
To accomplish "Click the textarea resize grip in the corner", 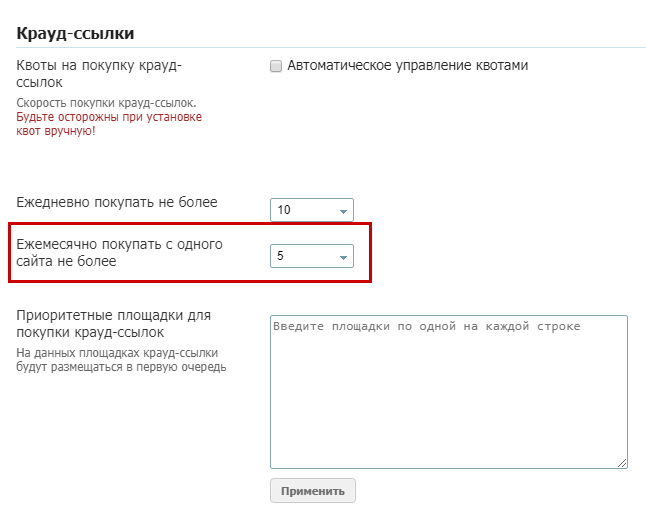I will click(622, 463).
